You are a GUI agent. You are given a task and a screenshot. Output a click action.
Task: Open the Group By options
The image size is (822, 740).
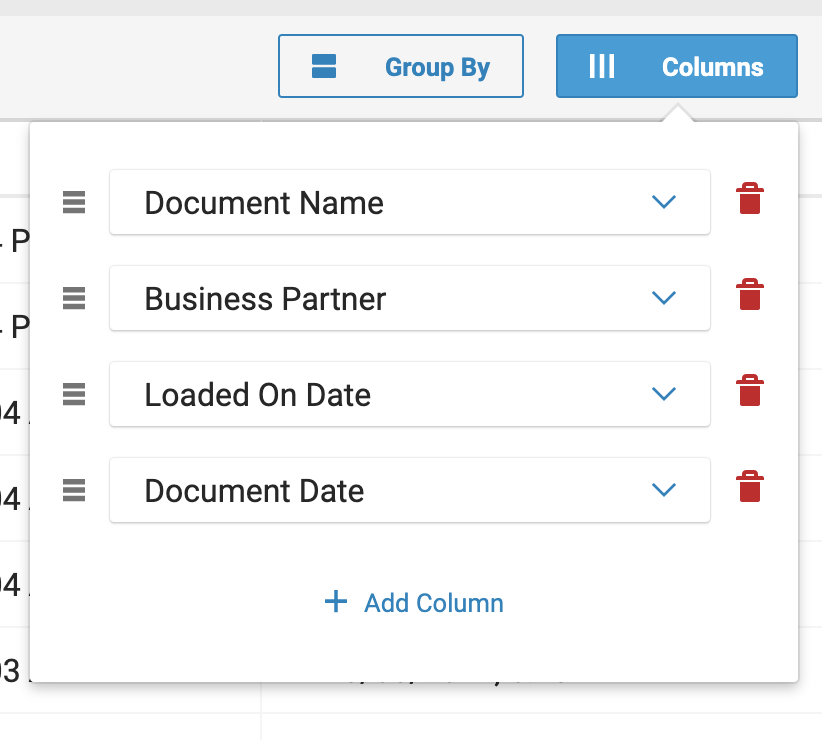tap(401, 66)
